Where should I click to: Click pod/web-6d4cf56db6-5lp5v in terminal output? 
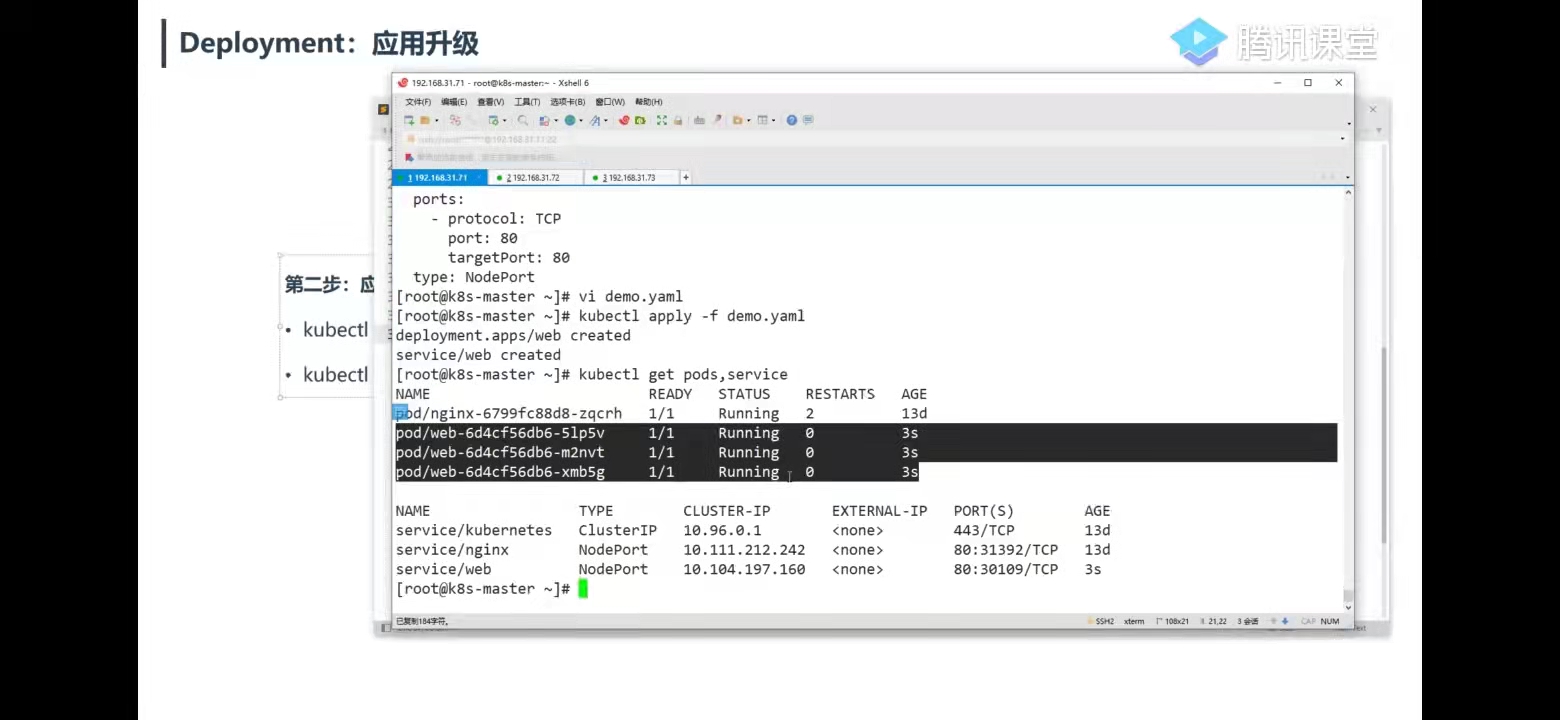point(500,433)
